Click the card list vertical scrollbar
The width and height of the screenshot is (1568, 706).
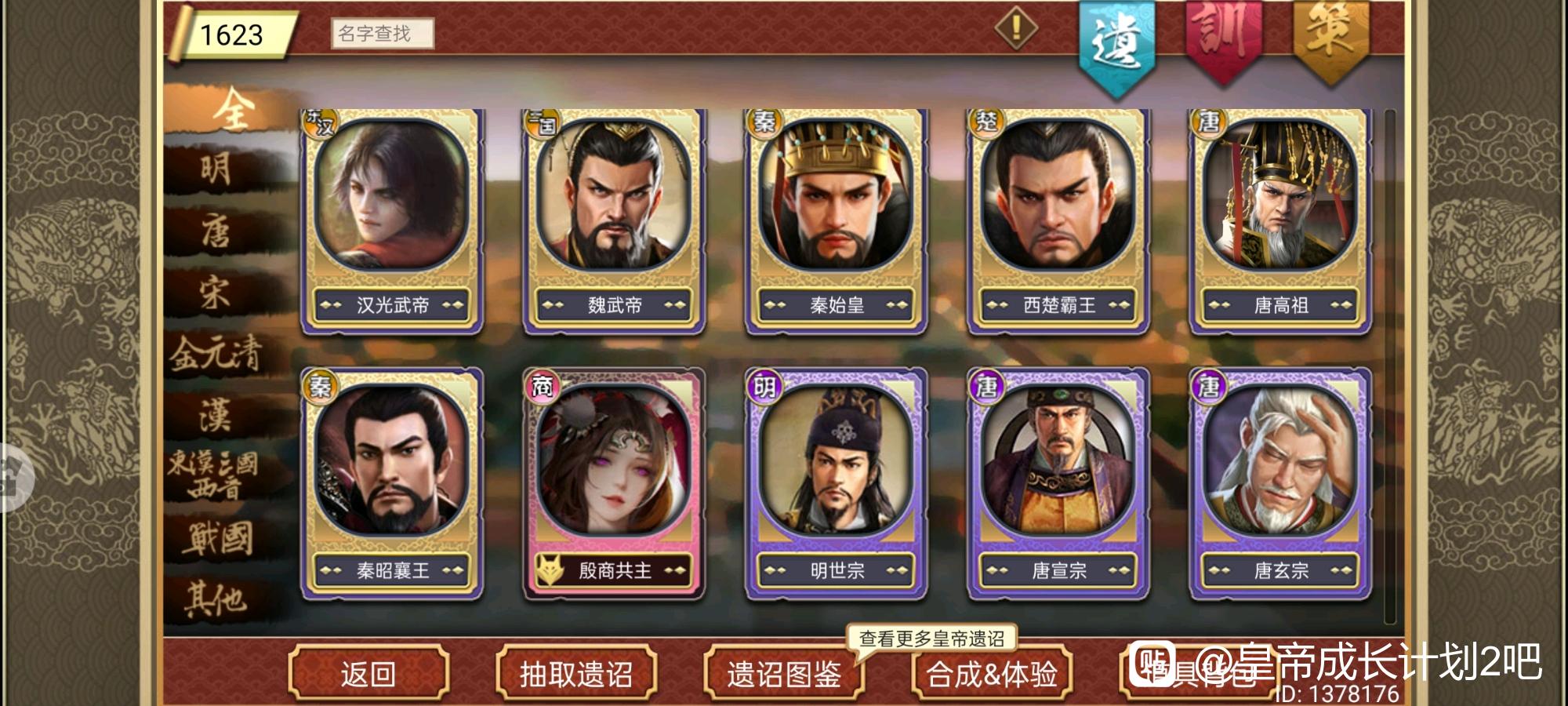[x=1390, y=366]
